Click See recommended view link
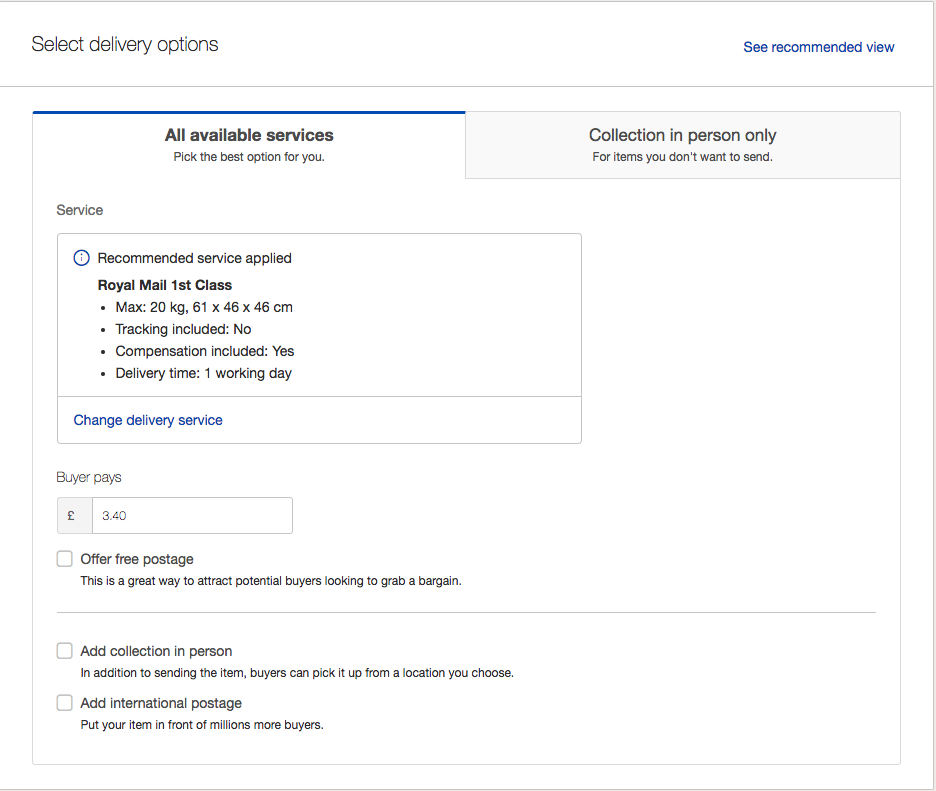 818,47
